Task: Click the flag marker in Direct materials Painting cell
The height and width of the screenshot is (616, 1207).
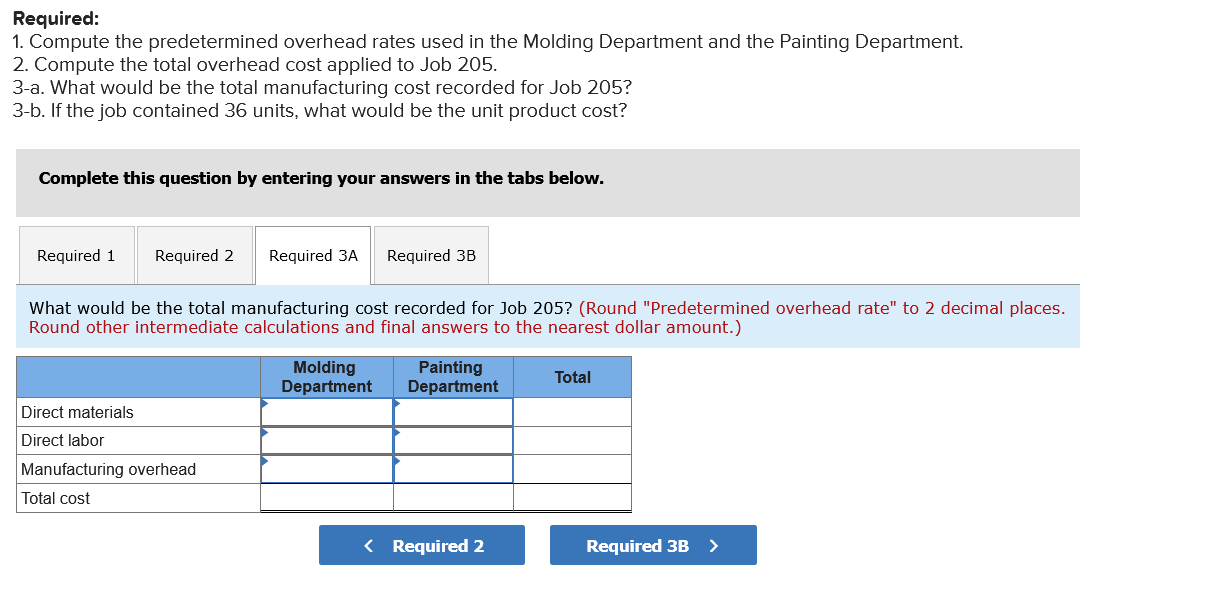Action: click(397, 403)
